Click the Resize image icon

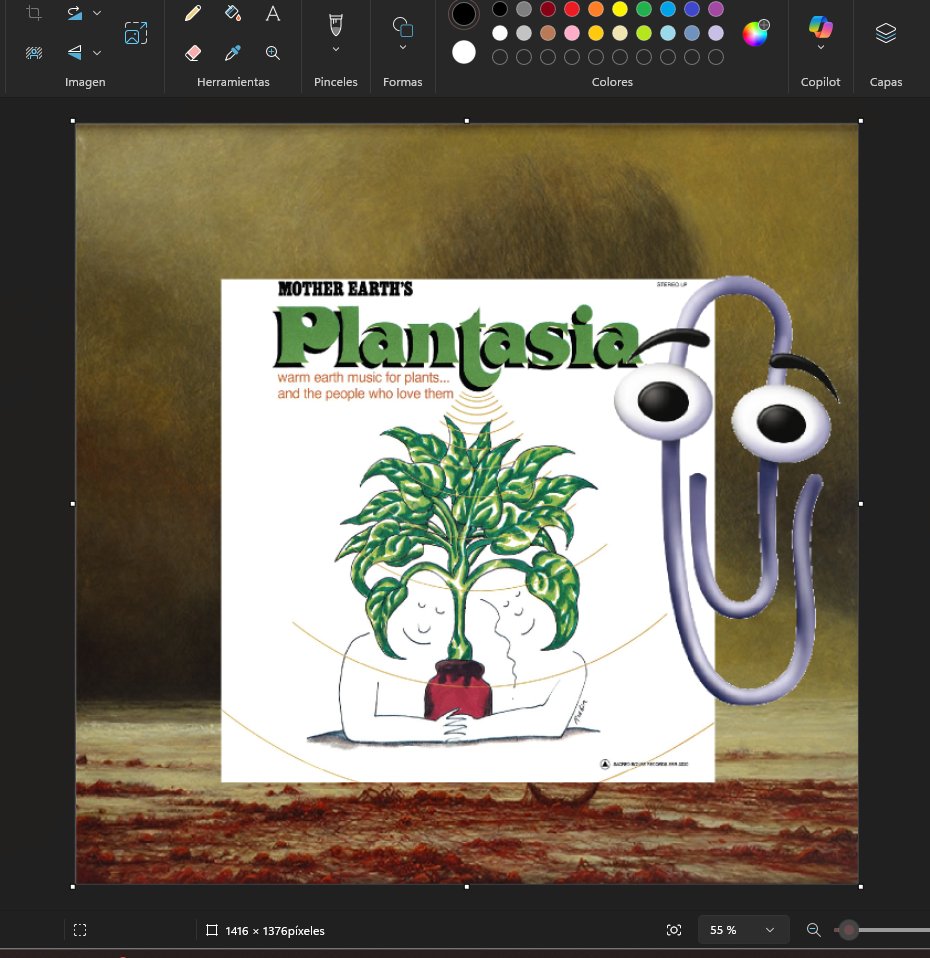point(136,33)
